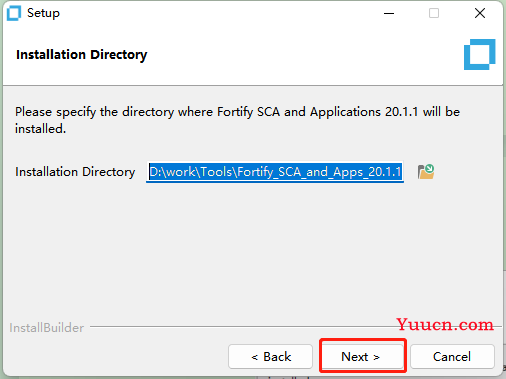Click the bold "Installation Directory" heading
The height and width of the screenshot is (379, 506).
point(82,55)
